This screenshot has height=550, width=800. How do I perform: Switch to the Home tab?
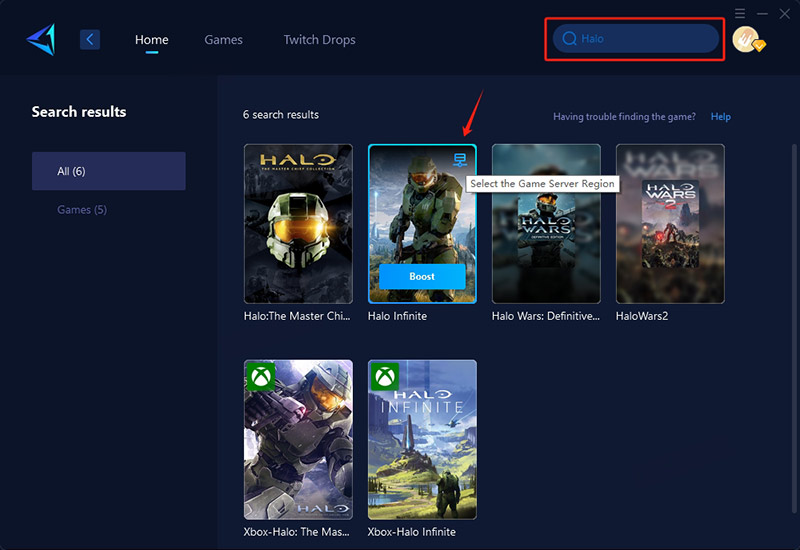pos(152,40)
